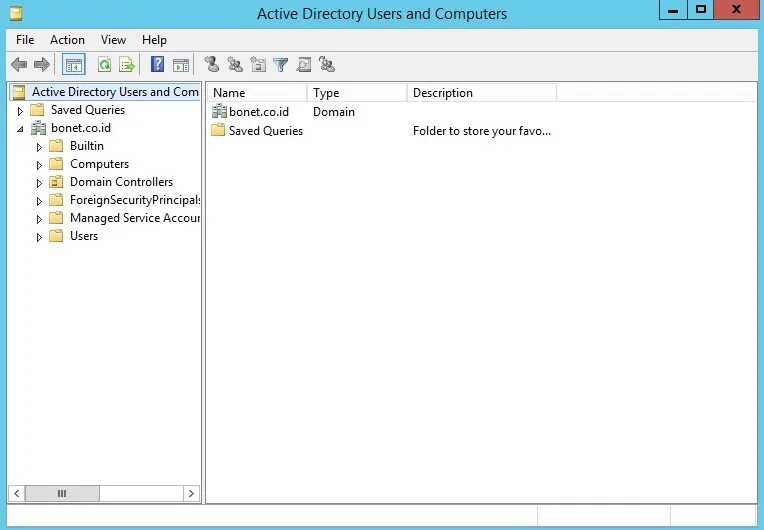Select Builtin container in tree
Screen dimensions: 764x530
87,146
